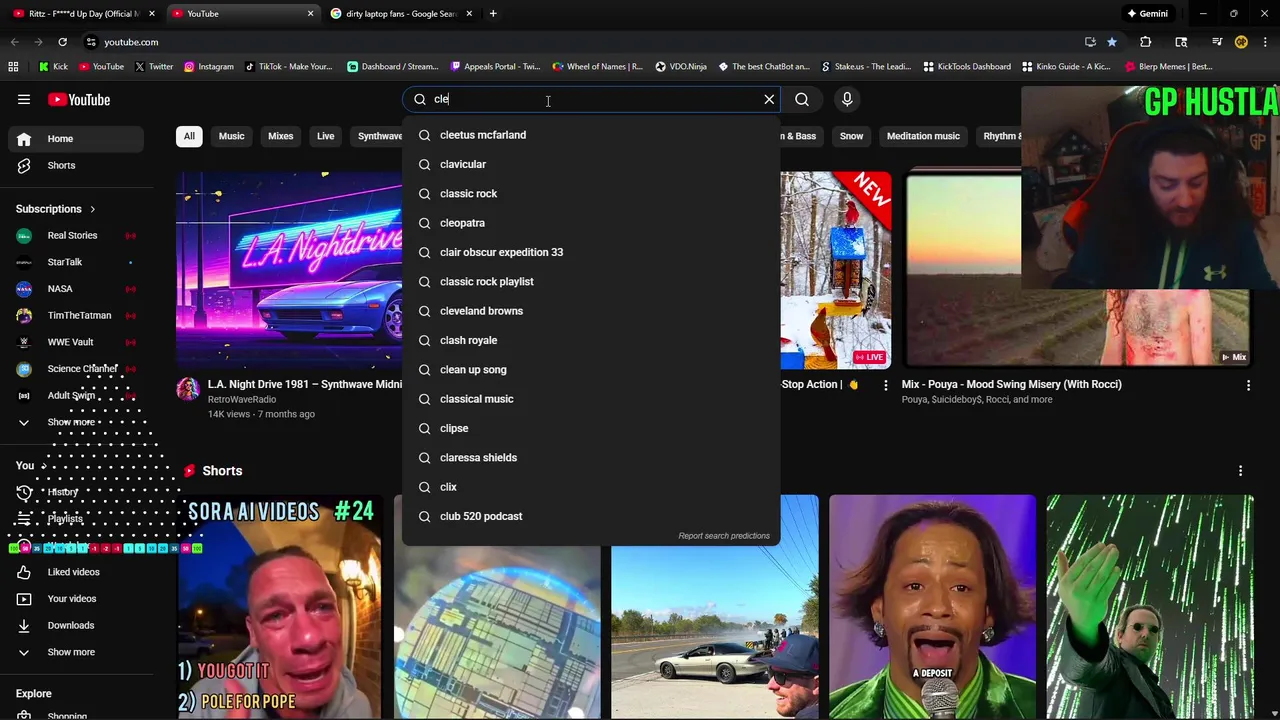Select the 'Snow' filter chip
The width and height of the screenshot is (1280, 720).
851,136
